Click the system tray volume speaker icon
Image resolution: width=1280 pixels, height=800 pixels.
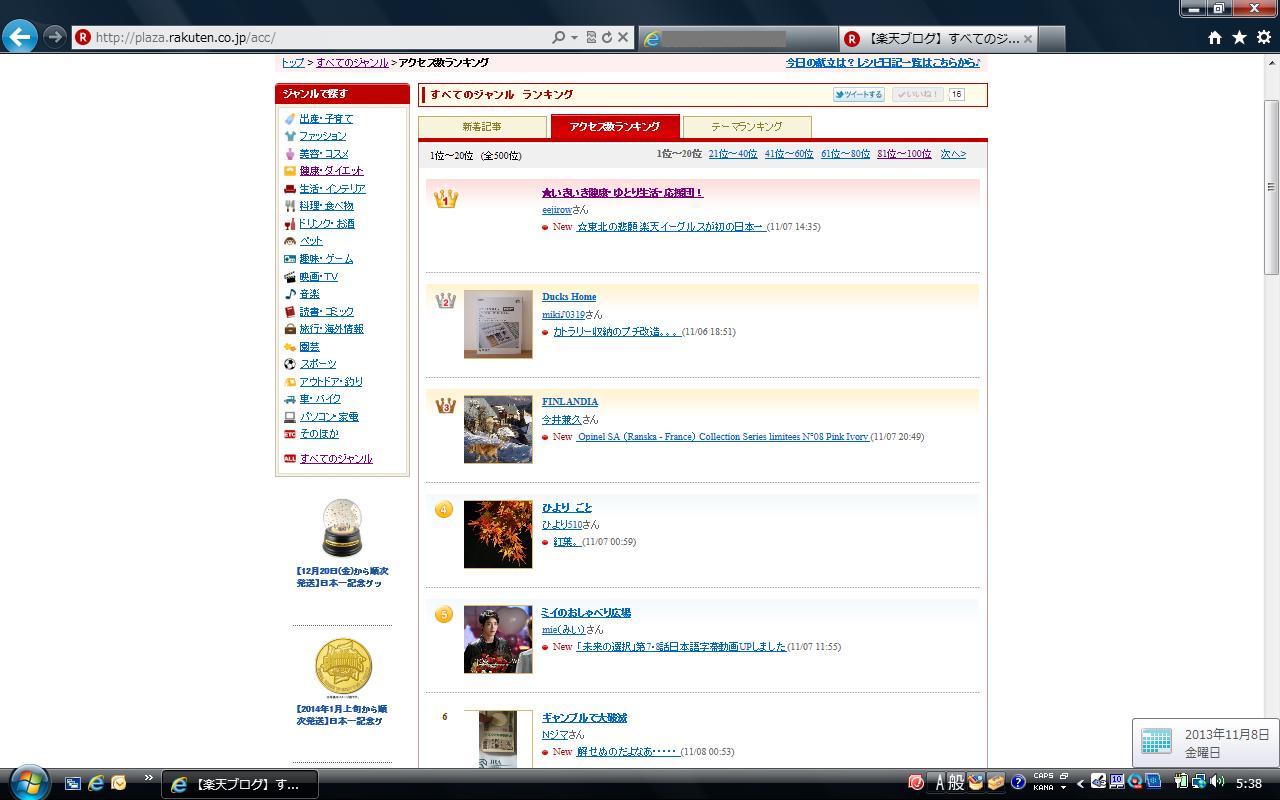pyautogui.click(x=1217, y=782)
